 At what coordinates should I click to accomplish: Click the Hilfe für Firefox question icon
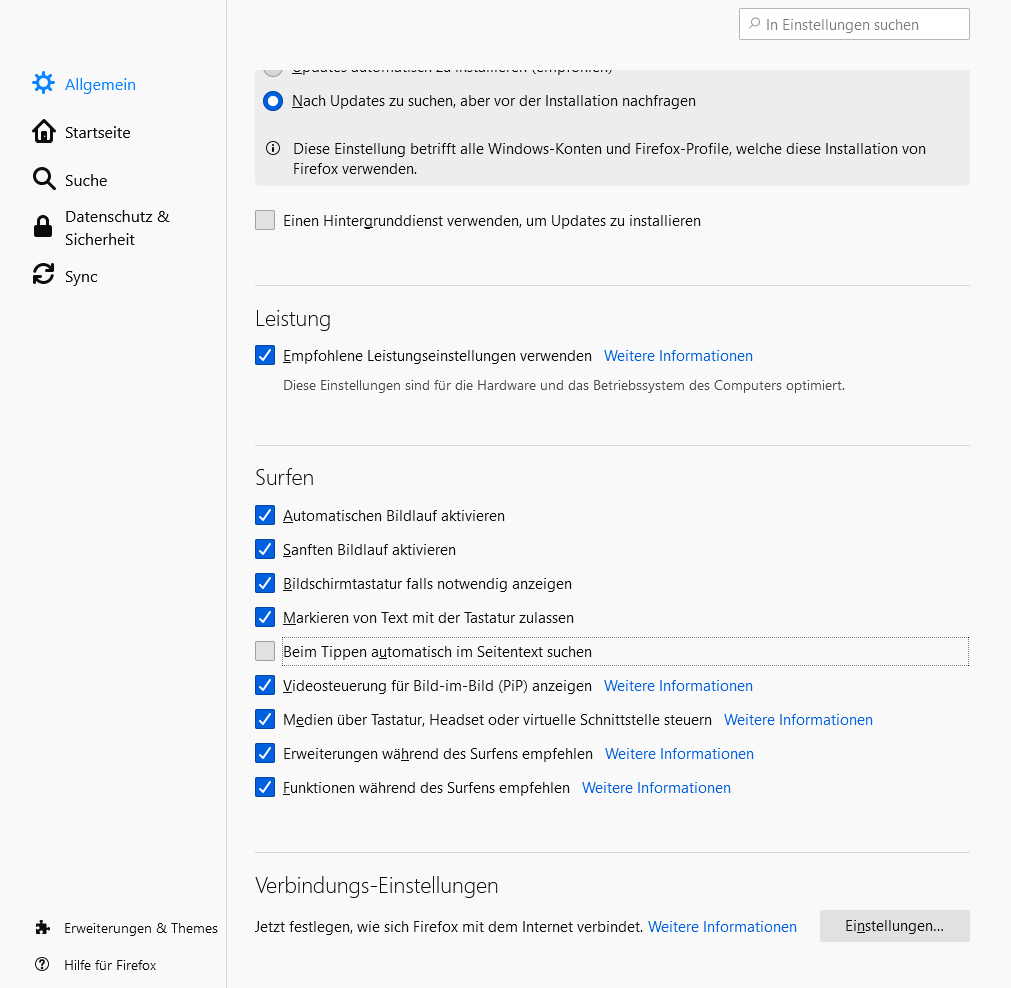point(42,965)
